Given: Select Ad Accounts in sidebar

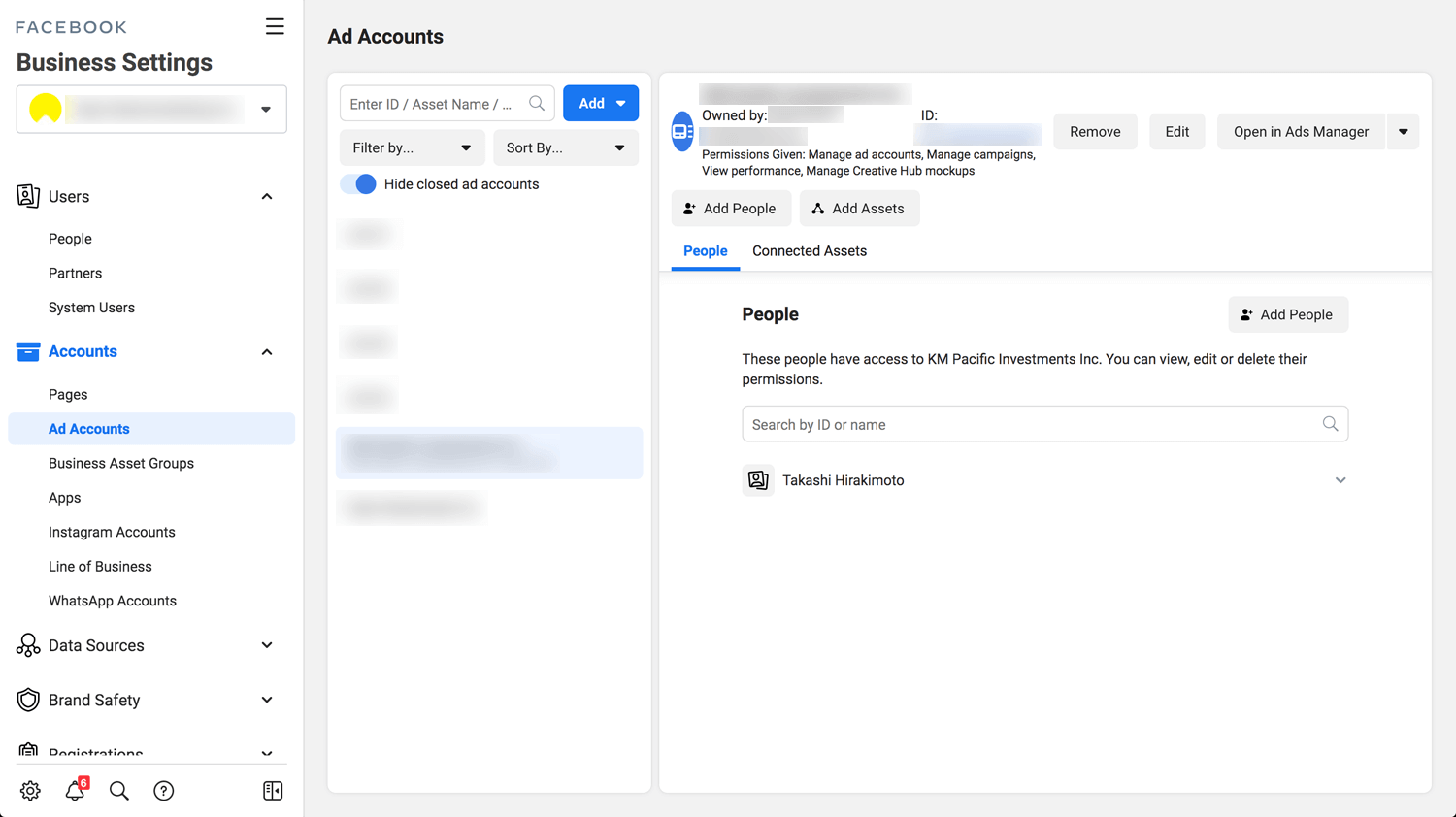Looking at the screenshot, I should point(151,429).
